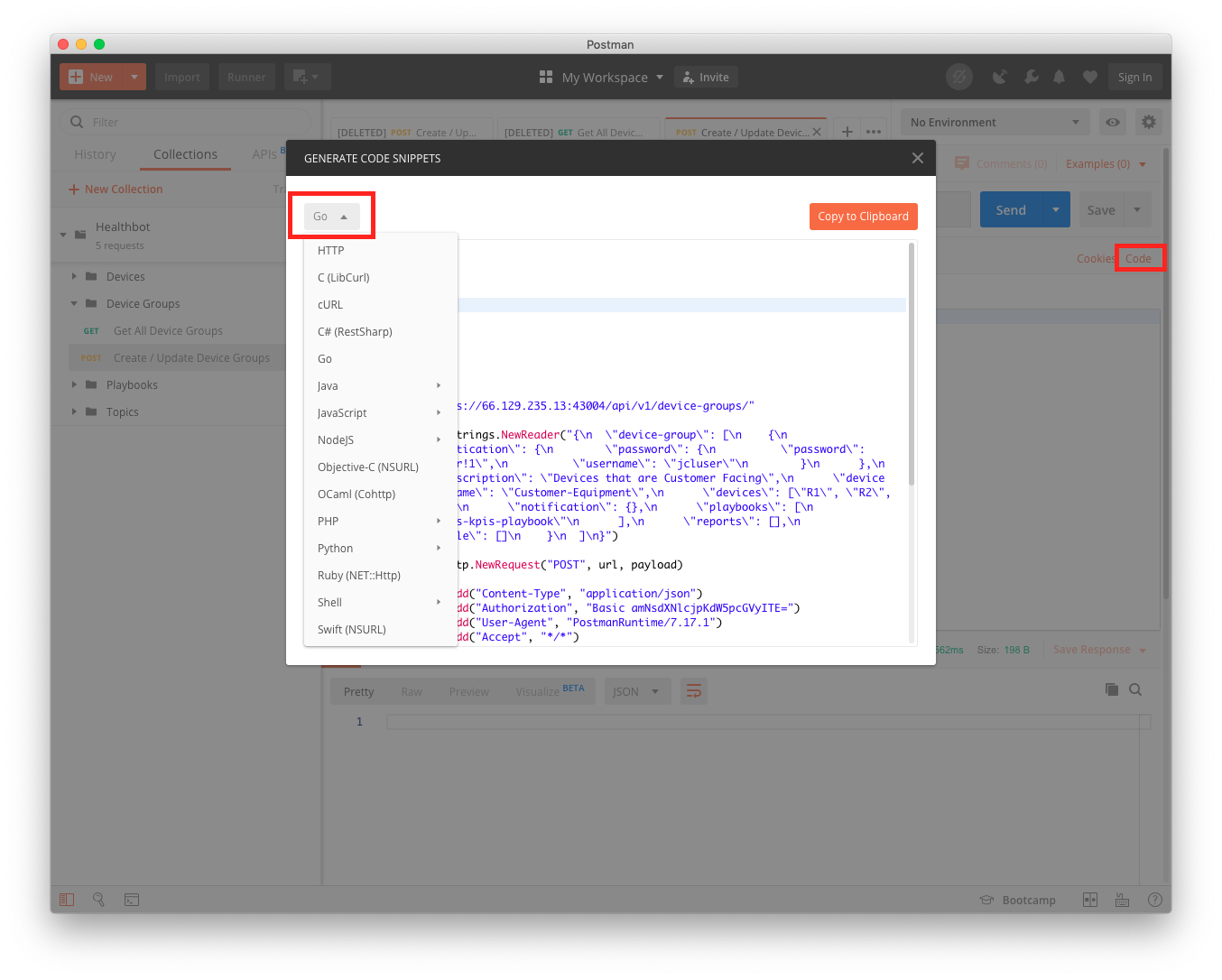Click Copy to Clipboard button
The height and width of the screenshot is (980, 1222).
[863, 217]
